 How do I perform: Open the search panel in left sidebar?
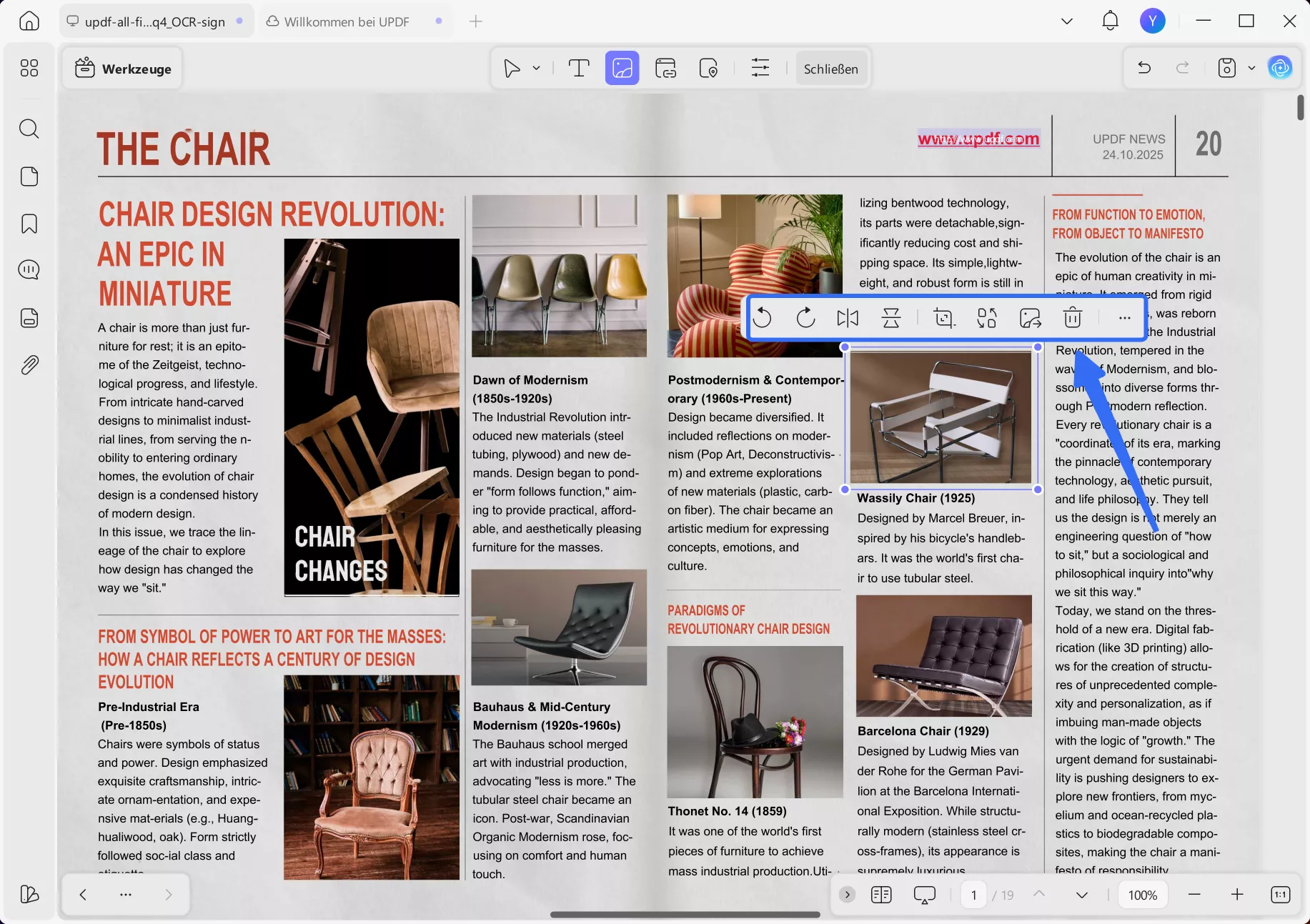tap(29, 129)
